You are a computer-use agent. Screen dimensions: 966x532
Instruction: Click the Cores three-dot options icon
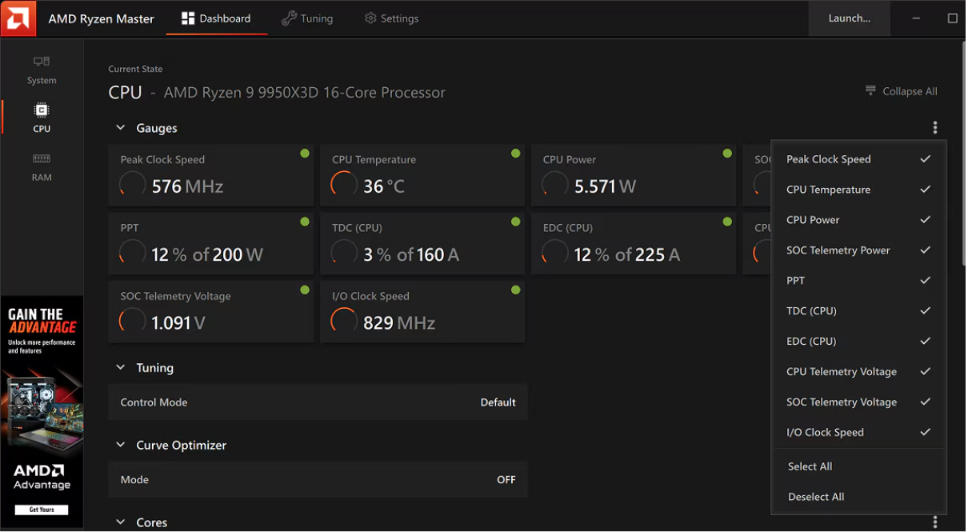[x=935, y=522]
